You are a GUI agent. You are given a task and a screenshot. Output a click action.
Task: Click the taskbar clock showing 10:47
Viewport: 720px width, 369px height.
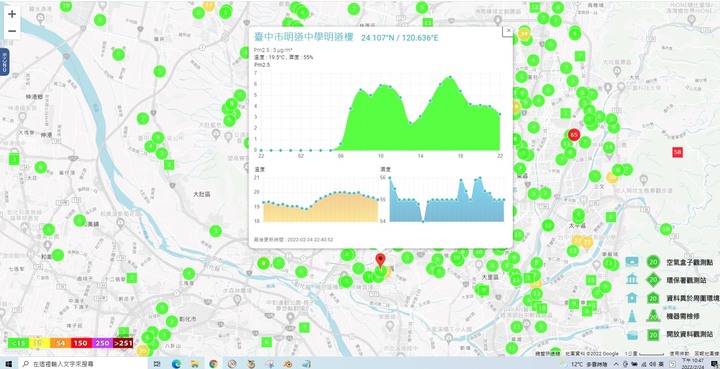[x=692, y=363]
